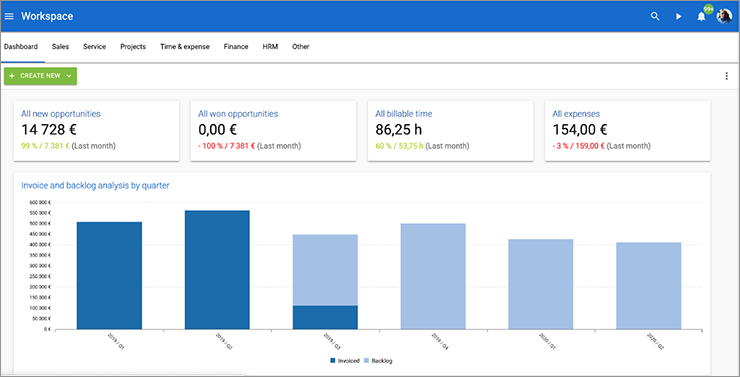The width and height of the screenshot is (740, 377).
Task: Click the 99 % / 7 381 € change
Action: click(x=45, y=146)
